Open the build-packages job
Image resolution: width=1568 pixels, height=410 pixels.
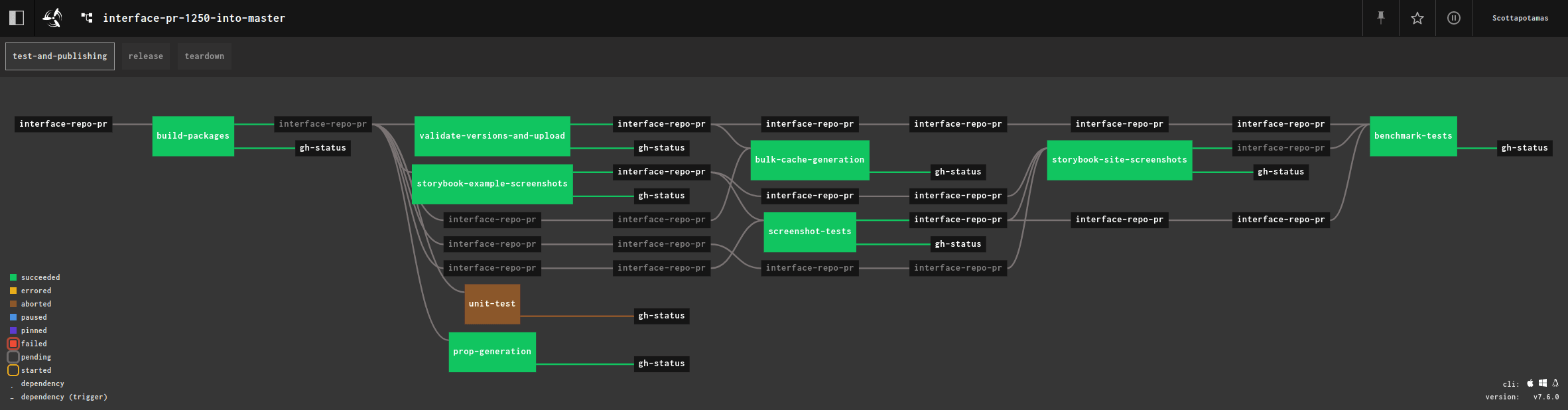(x=193, y=136)
